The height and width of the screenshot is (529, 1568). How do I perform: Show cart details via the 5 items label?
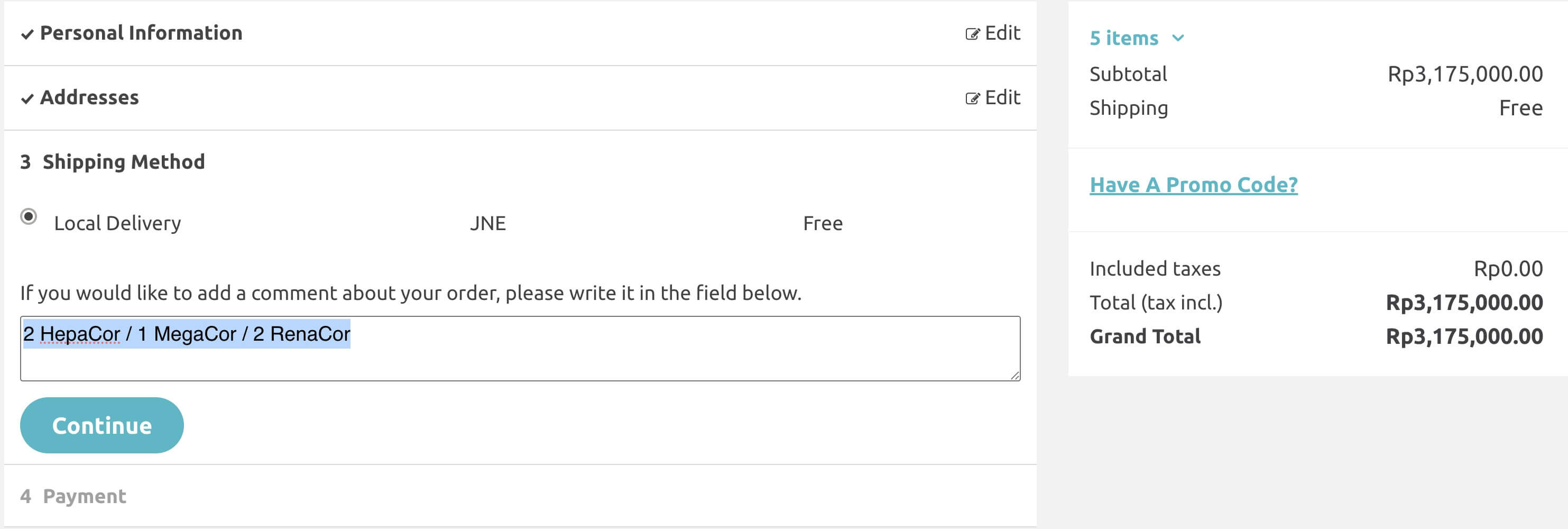point(1123,38)
